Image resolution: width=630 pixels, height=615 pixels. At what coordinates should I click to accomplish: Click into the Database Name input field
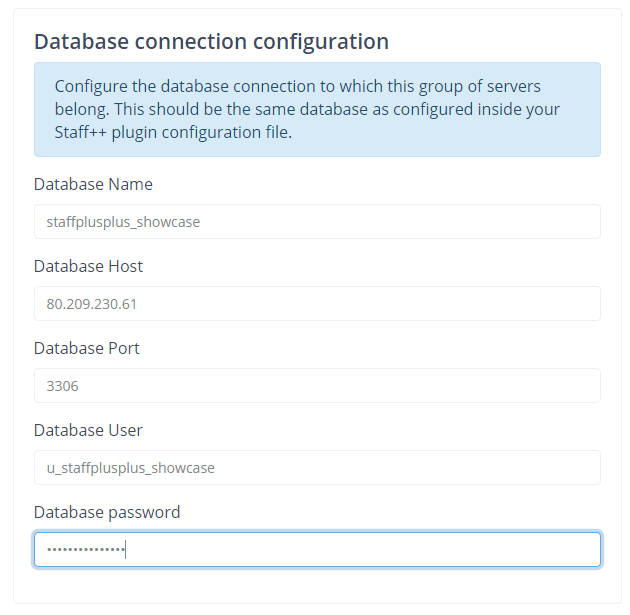(x=317, y=221)
